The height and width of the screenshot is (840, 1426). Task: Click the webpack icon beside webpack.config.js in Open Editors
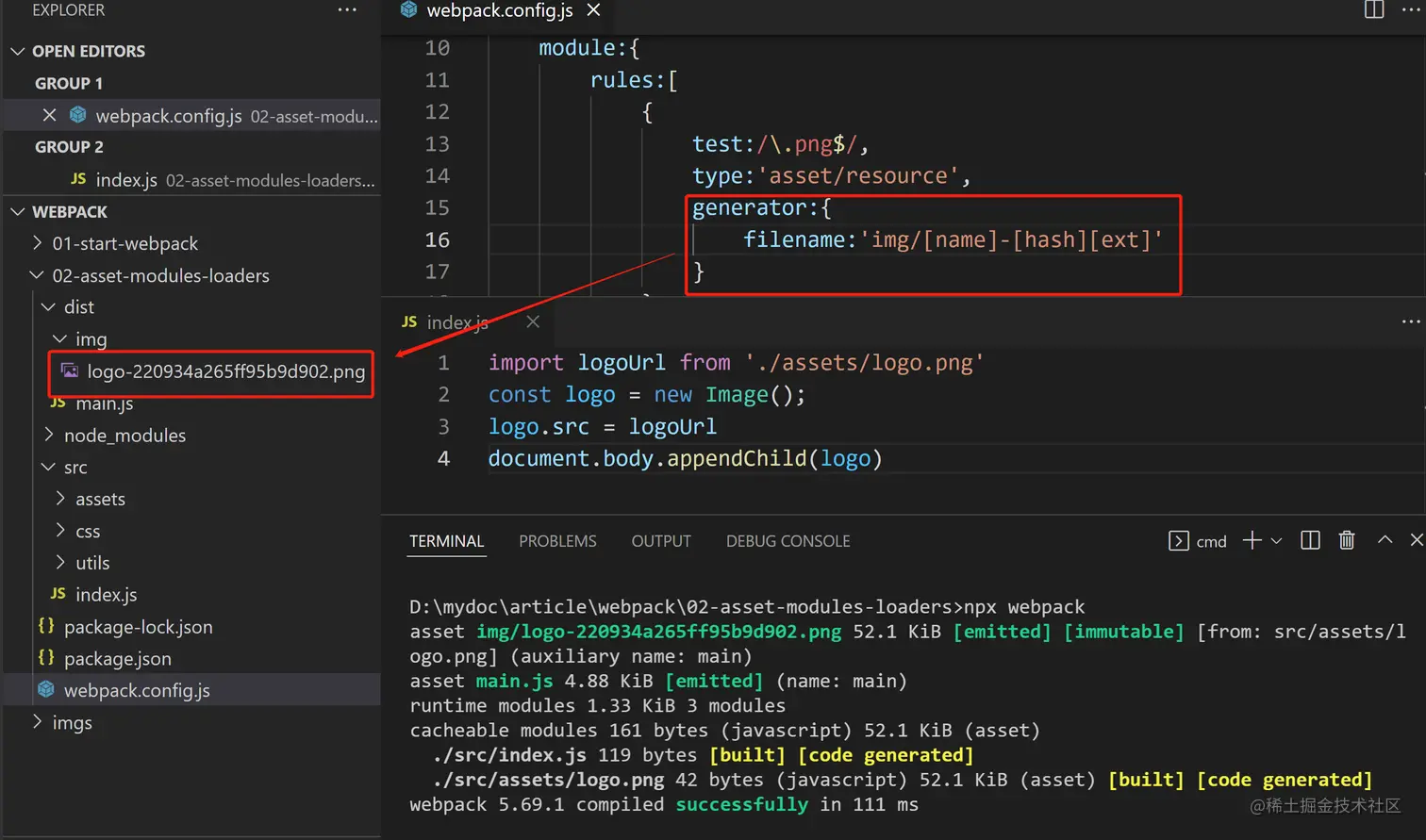click(77, 115)
